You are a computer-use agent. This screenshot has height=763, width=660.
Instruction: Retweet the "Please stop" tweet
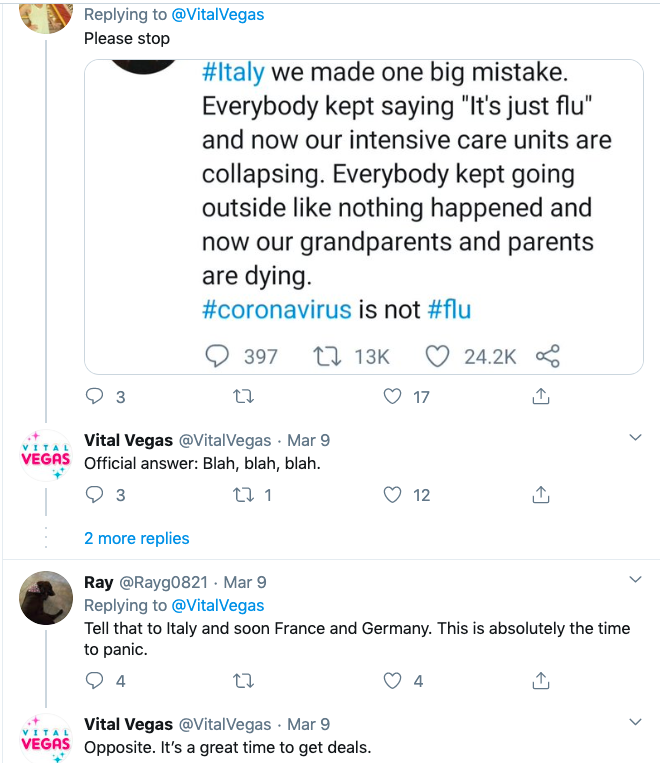point(241,397)
